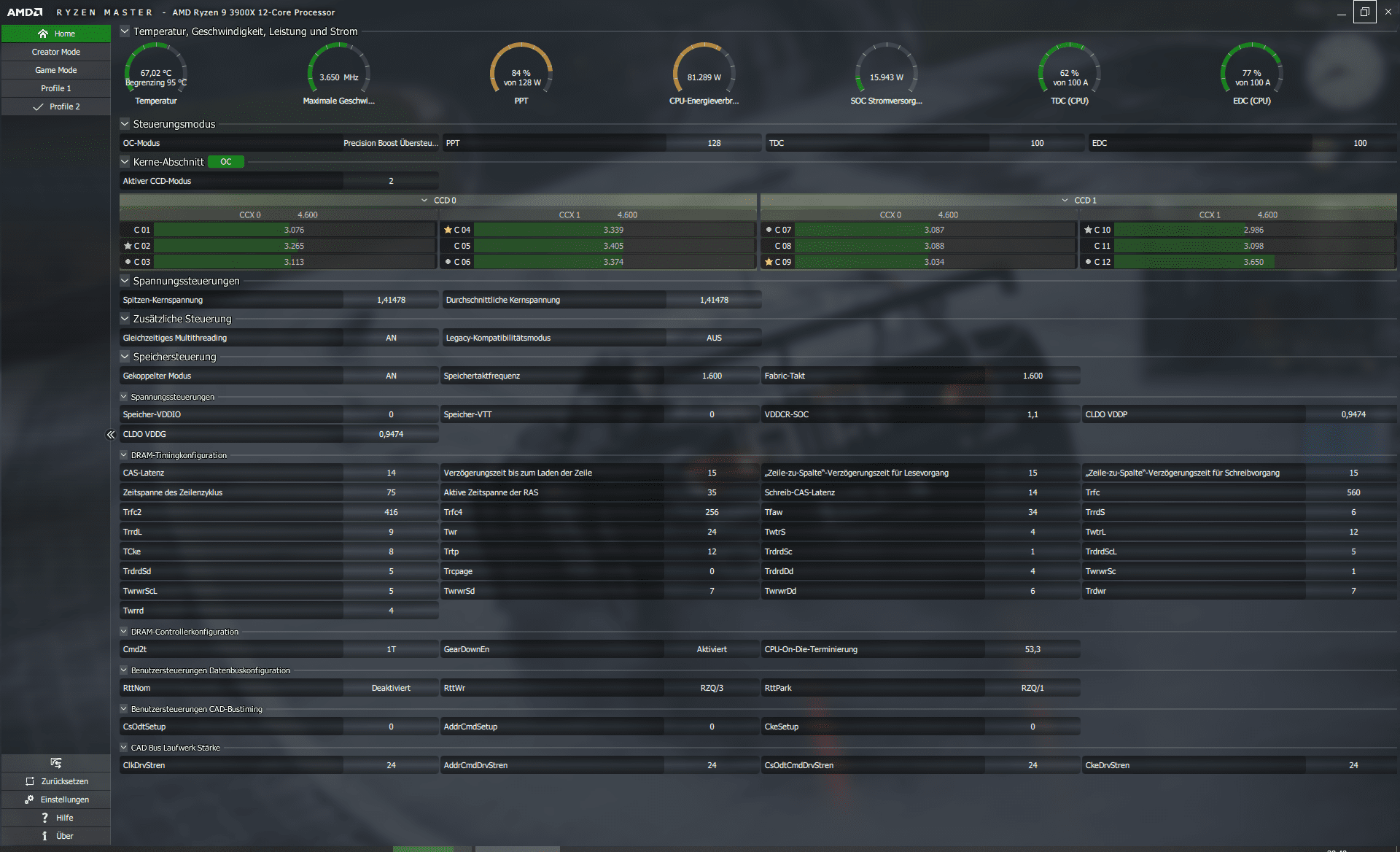Click the AMD logo in title bar
This screenshot has width=1400, height=852.
click(x=25, y=12)
